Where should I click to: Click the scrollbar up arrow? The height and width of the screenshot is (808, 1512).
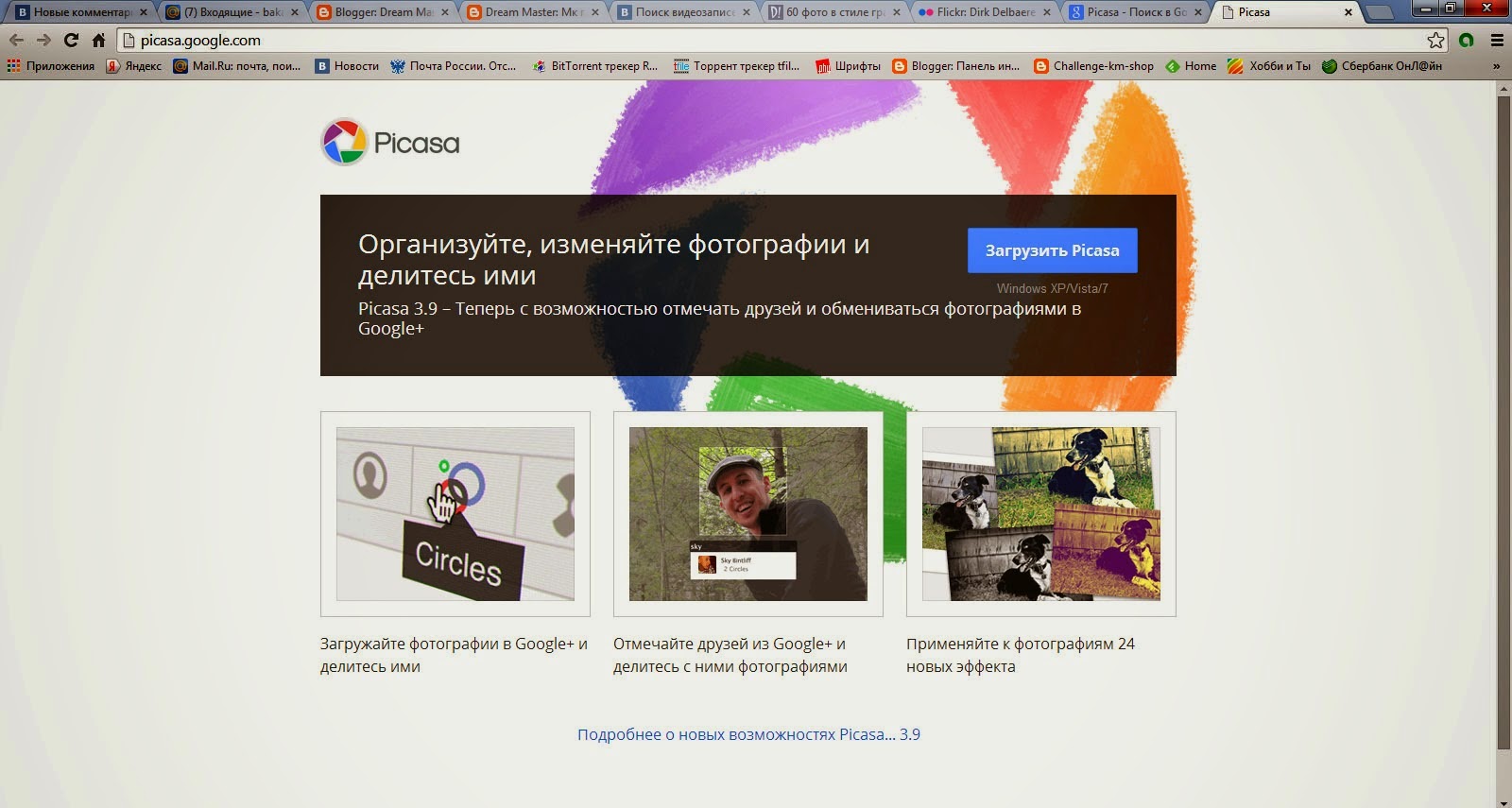point(1503,88)
